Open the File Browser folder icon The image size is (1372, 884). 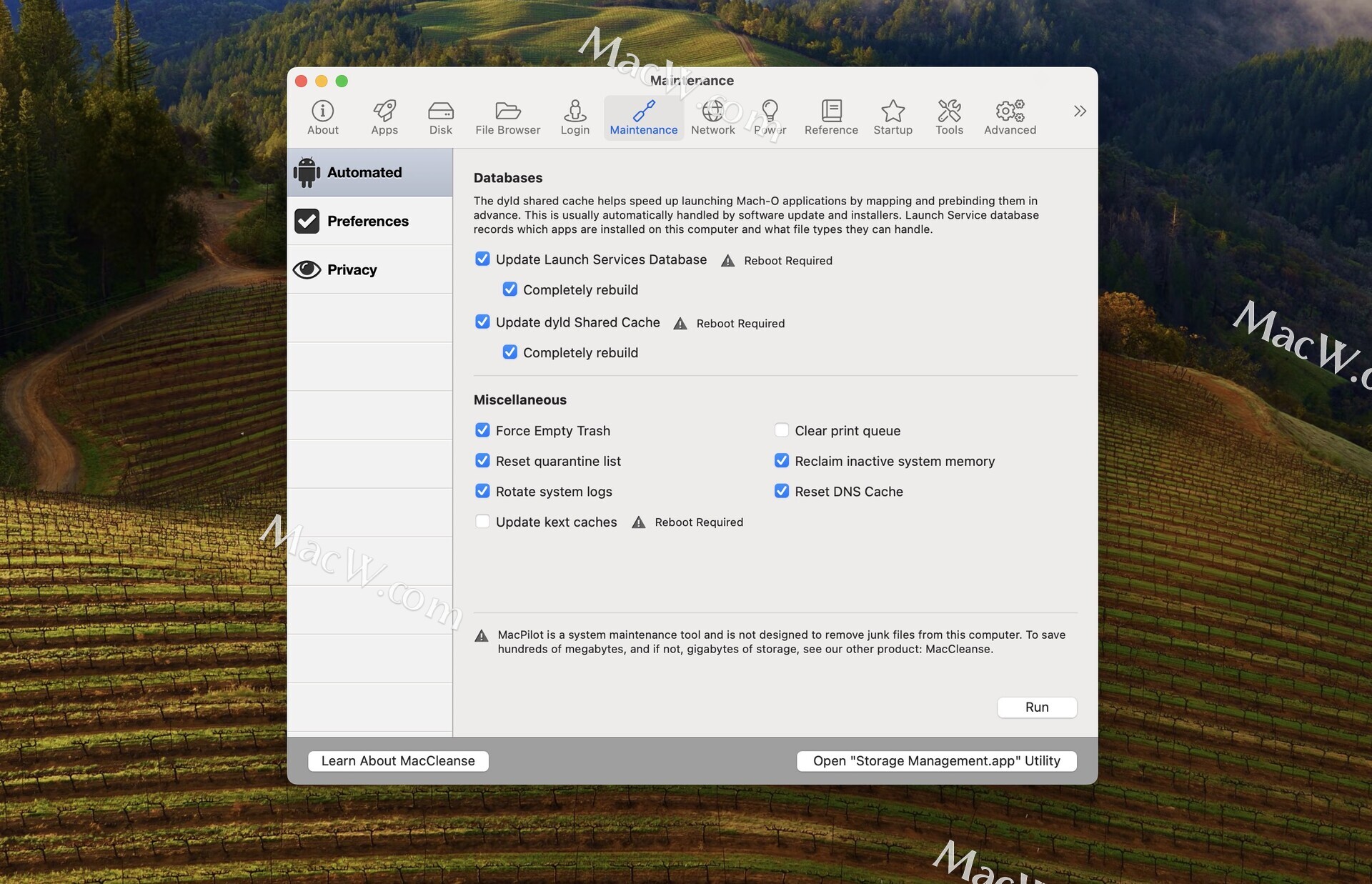507,117
